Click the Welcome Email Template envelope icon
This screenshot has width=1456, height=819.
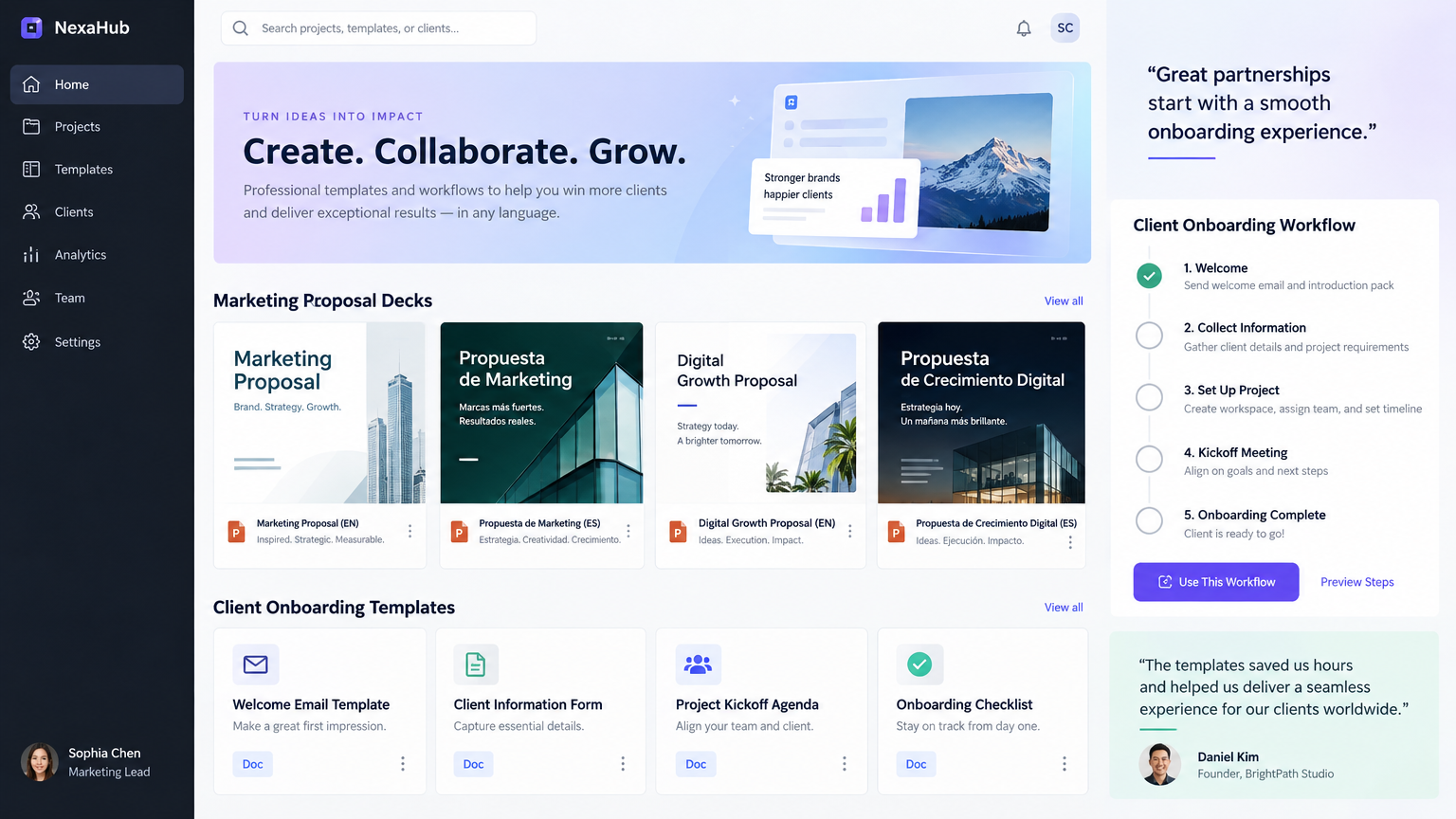(x=256, y=664)
